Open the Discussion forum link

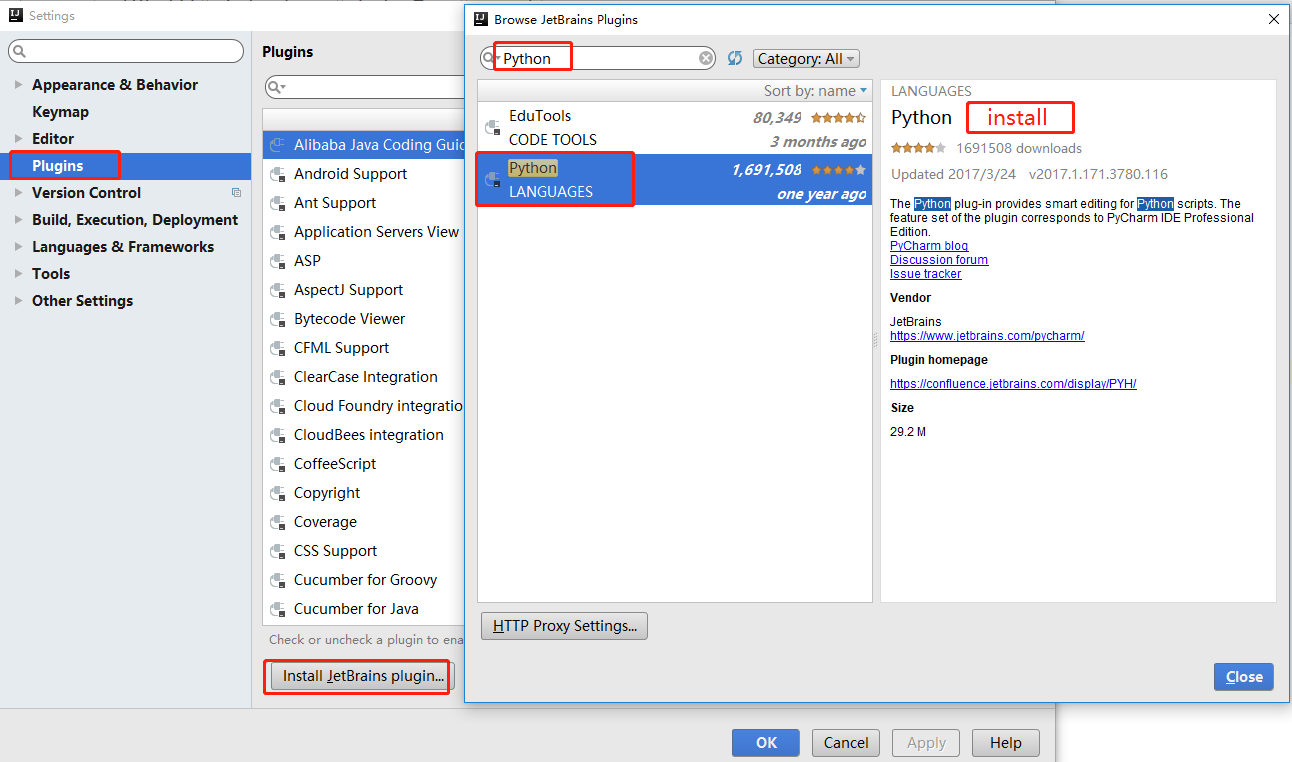[939, 260]
